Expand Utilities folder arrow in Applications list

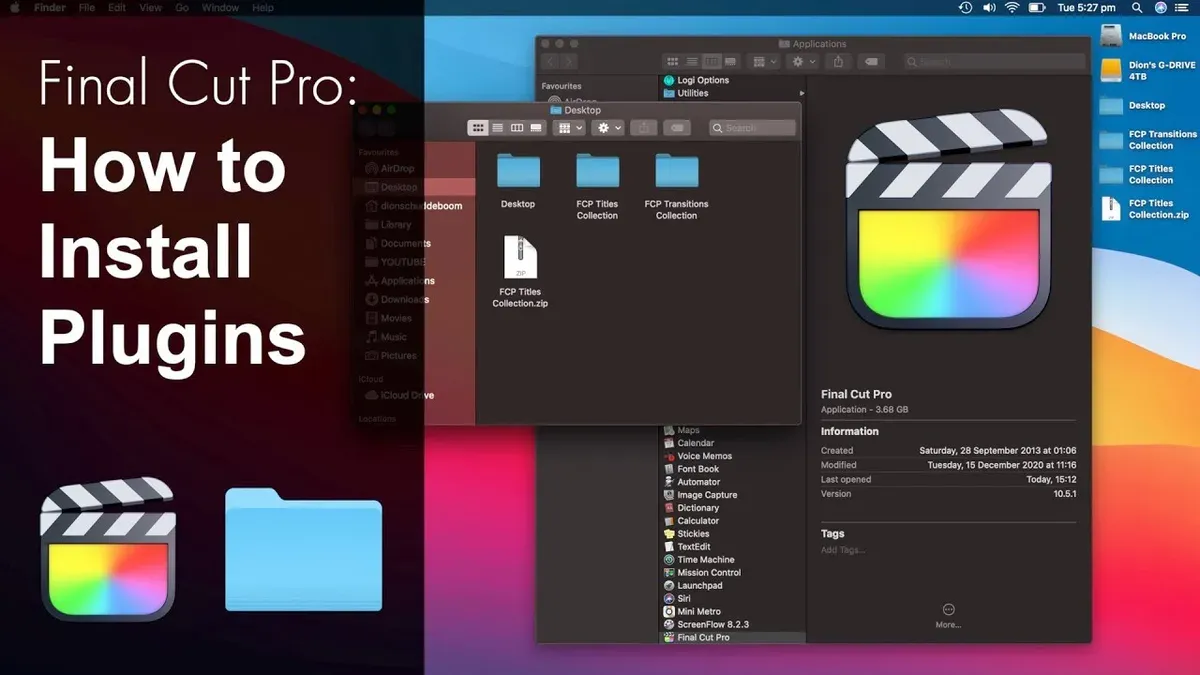click(803, 93)
